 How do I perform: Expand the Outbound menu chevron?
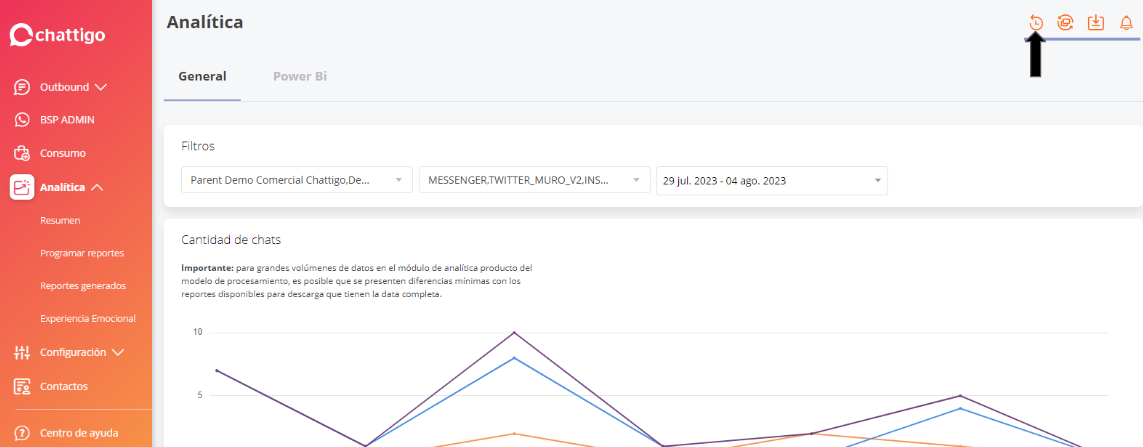[x=101, y=87]
